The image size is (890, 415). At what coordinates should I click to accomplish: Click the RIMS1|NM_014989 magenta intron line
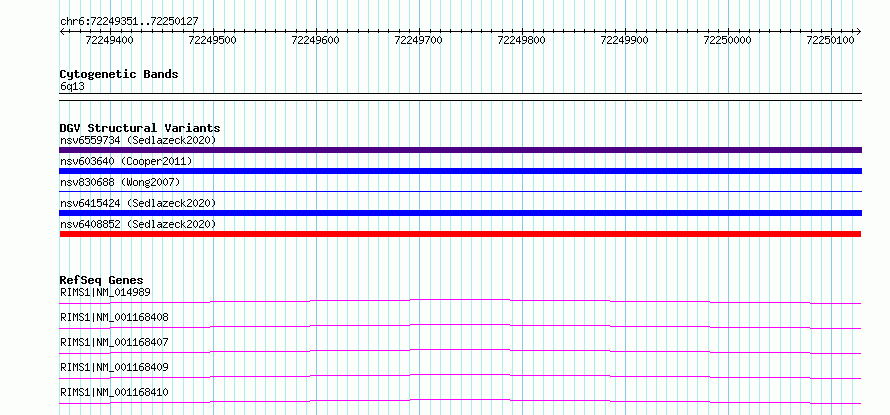click(460, 301)
